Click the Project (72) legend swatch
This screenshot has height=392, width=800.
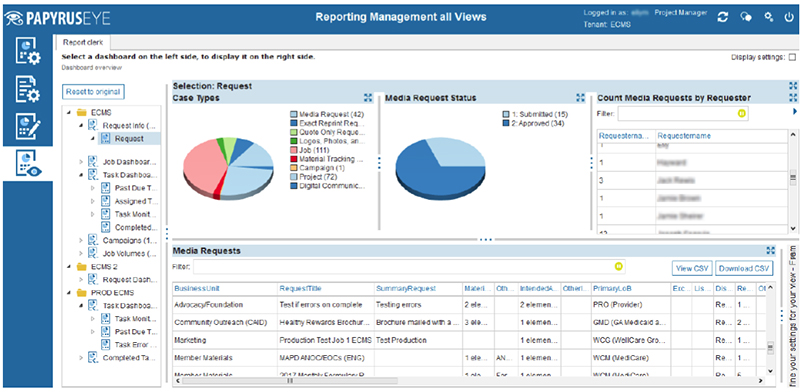click(x=294, y=177)
